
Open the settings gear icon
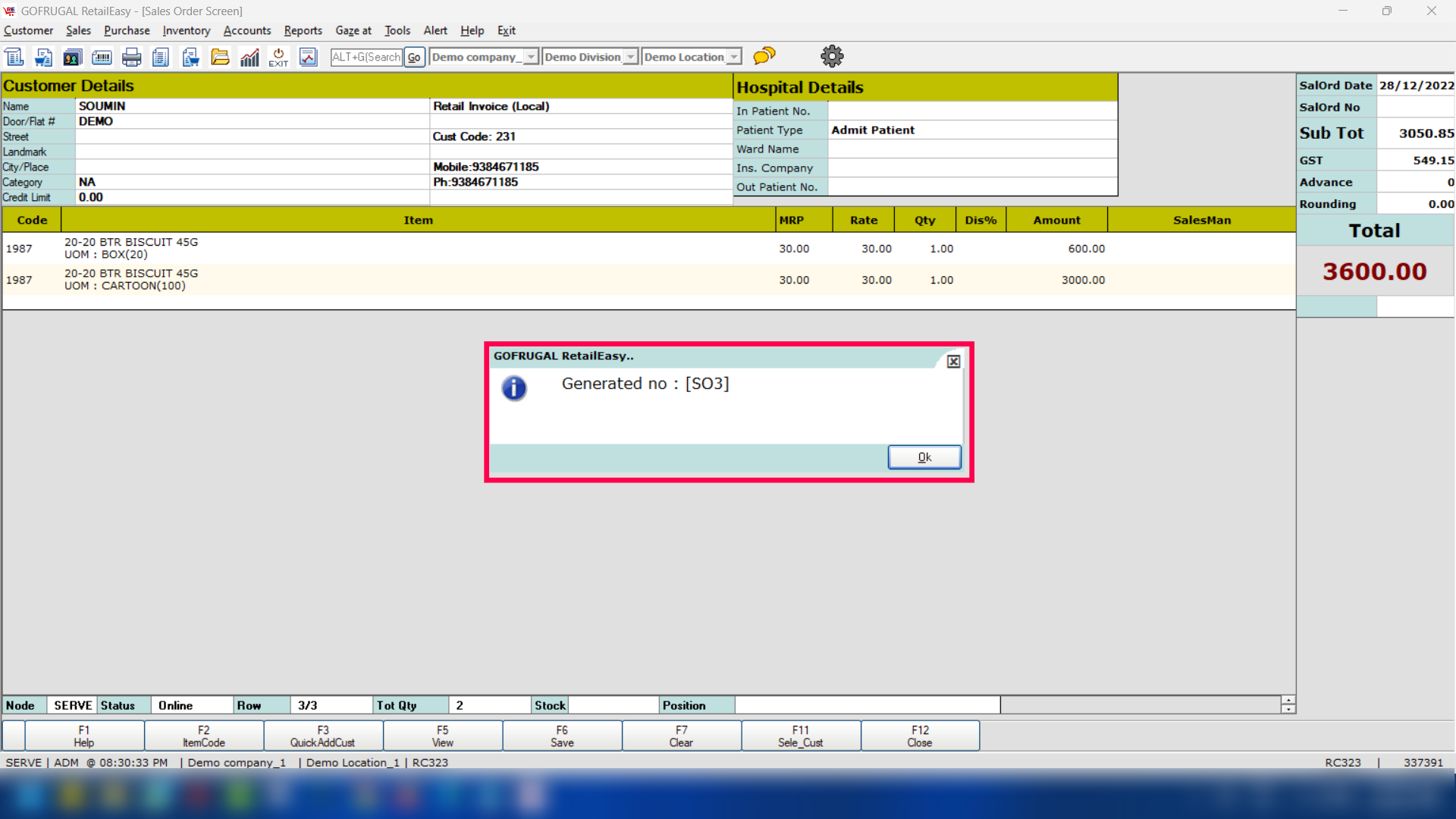[832, 55]
